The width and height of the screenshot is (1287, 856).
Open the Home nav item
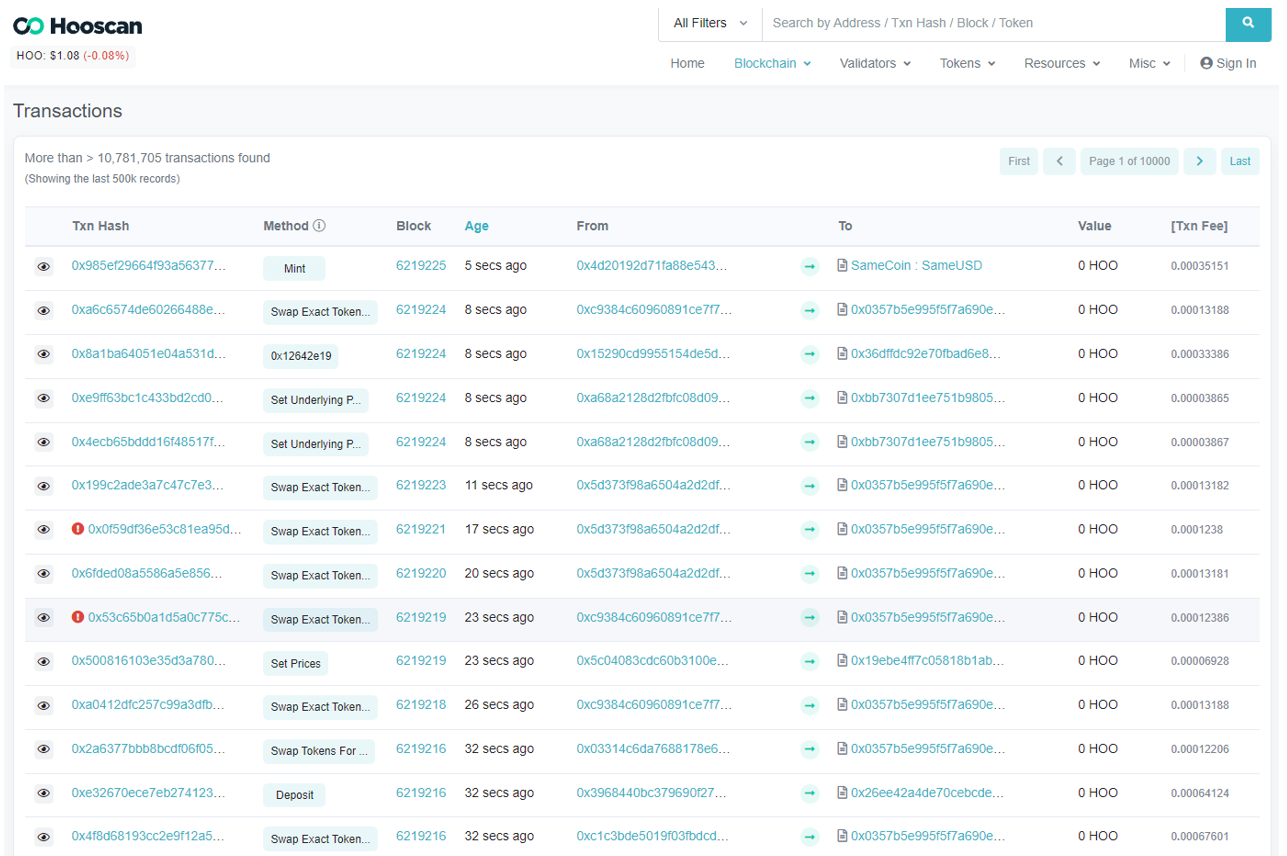pos(687,63)
